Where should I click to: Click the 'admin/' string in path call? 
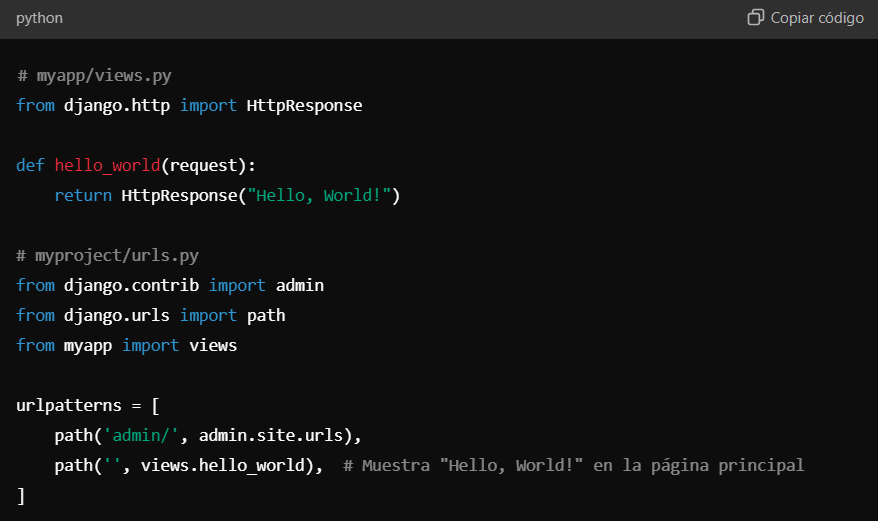(x=141, y=435)
